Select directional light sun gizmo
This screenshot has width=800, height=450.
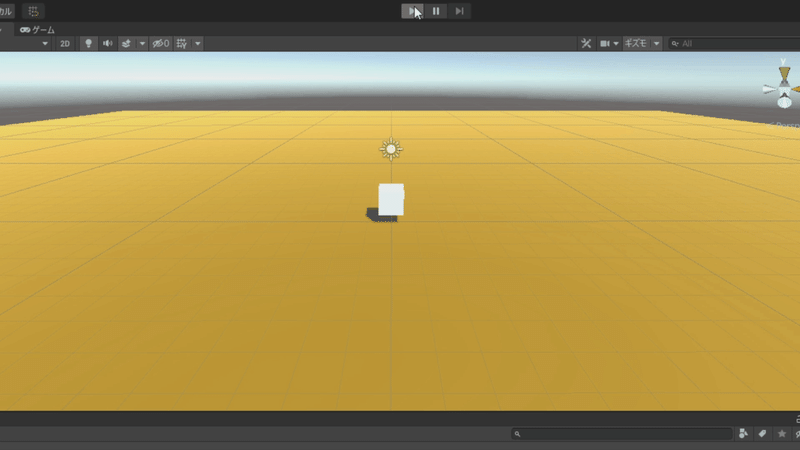pyautogui.click(x=391, y=149)
